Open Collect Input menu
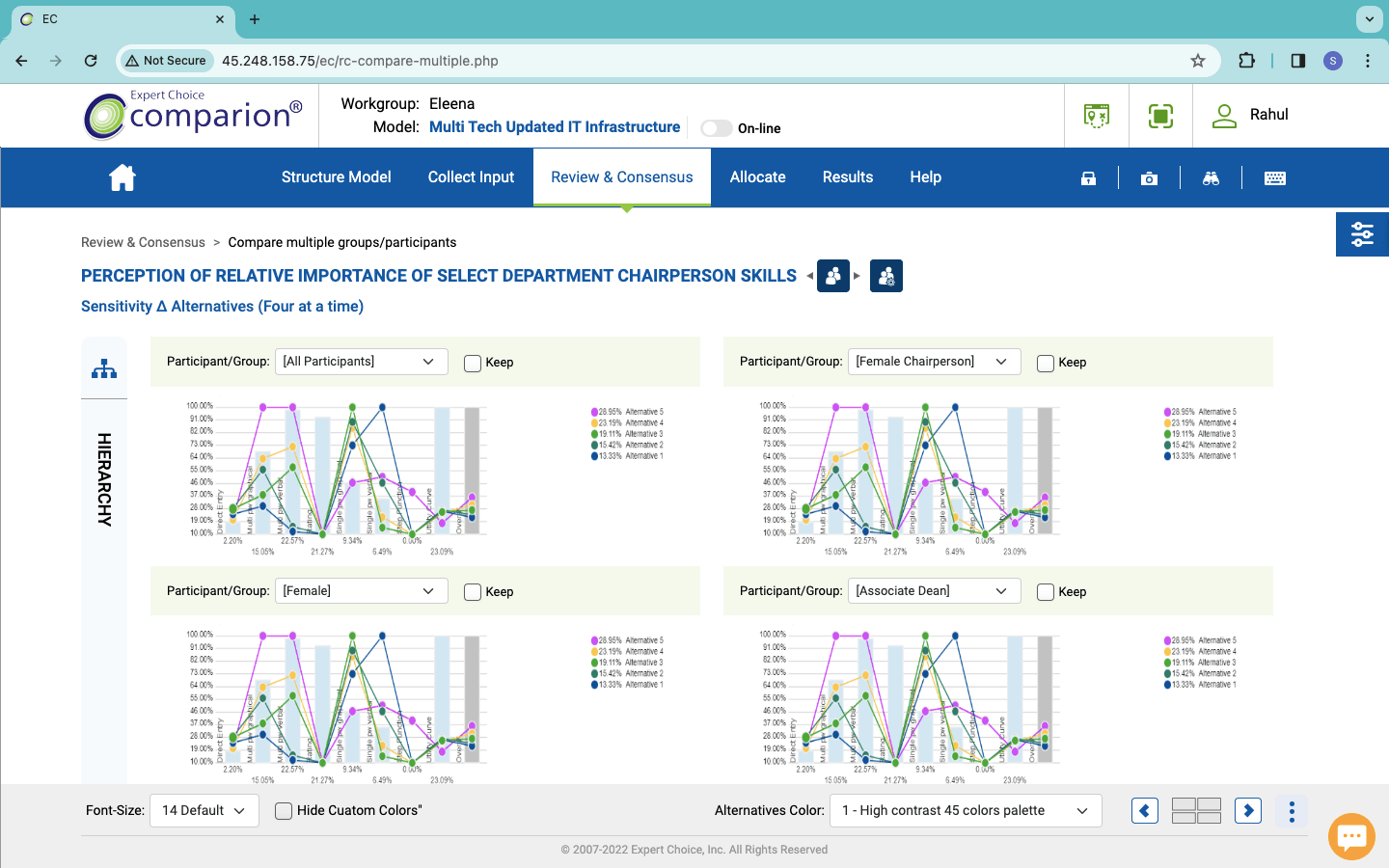Viewport: 1389px width, 868px height. coord(471,177)
